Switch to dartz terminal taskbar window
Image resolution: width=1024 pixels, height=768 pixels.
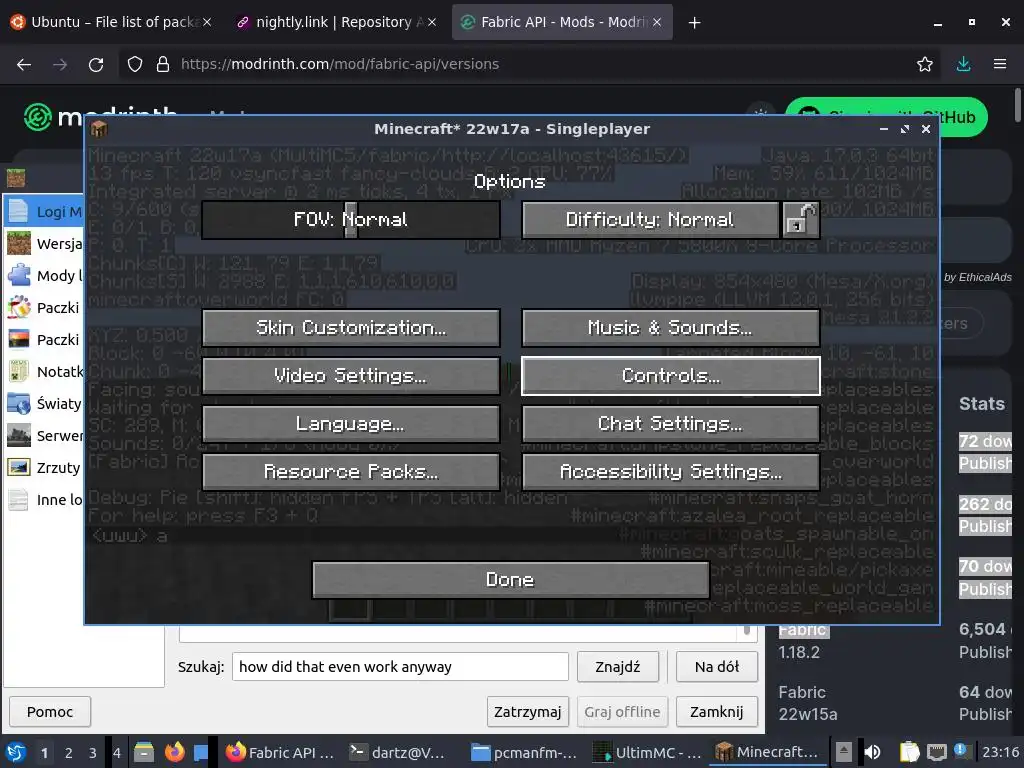click(x=398, y=753)
